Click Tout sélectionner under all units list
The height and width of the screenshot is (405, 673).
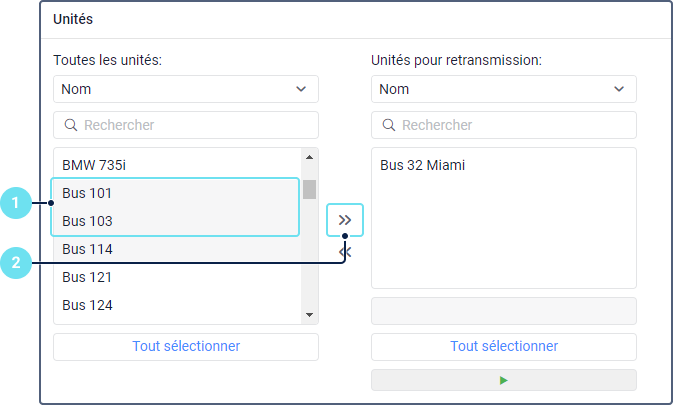pos(186,346)
